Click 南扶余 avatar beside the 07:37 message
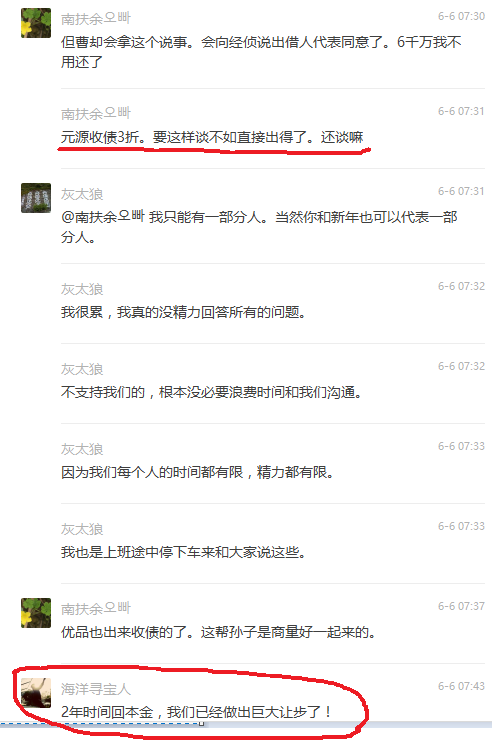501x755 pixels. pos(36,613)
